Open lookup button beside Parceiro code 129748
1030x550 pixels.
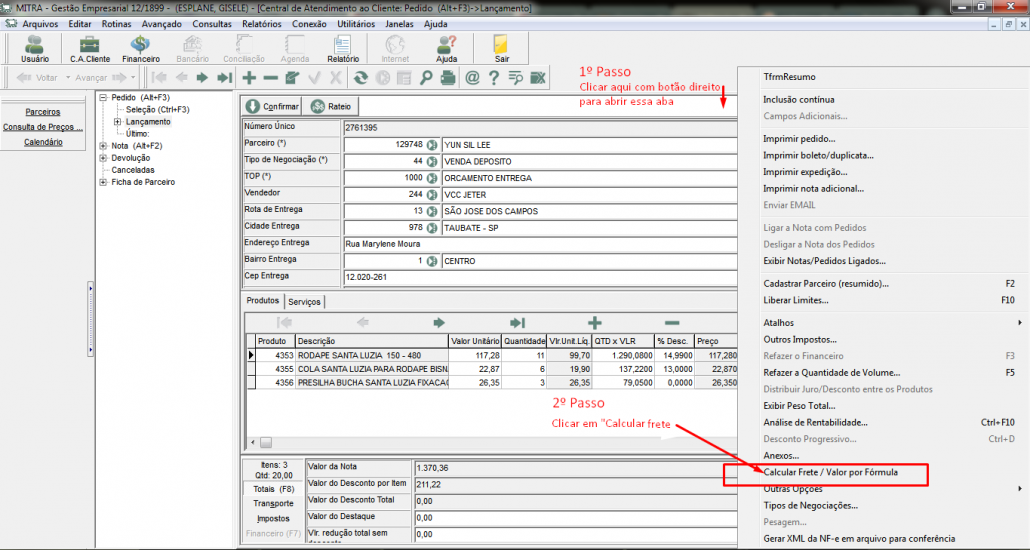[432, 144]
